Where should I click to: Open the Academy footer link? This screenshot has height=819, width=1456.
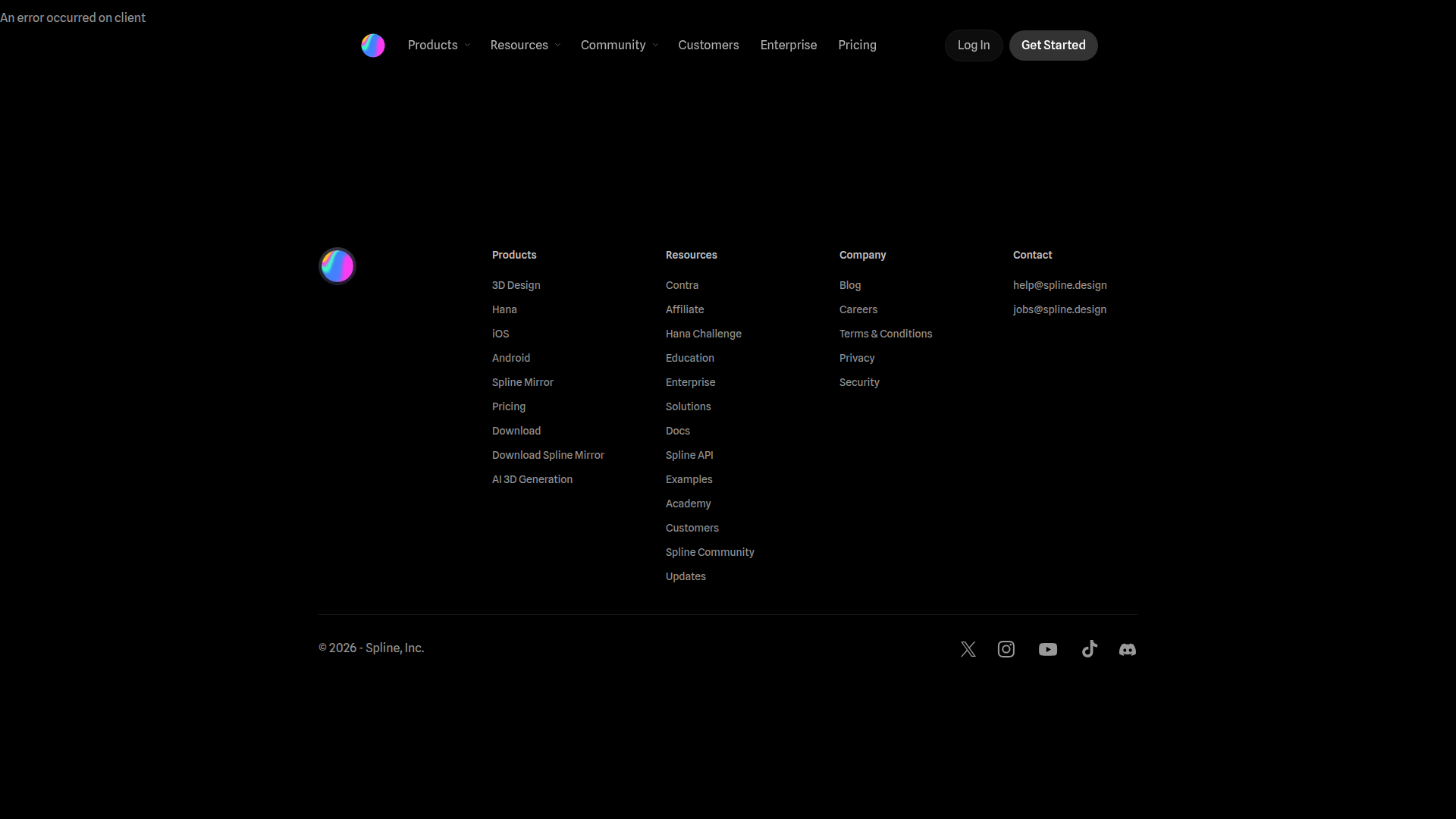689,504
